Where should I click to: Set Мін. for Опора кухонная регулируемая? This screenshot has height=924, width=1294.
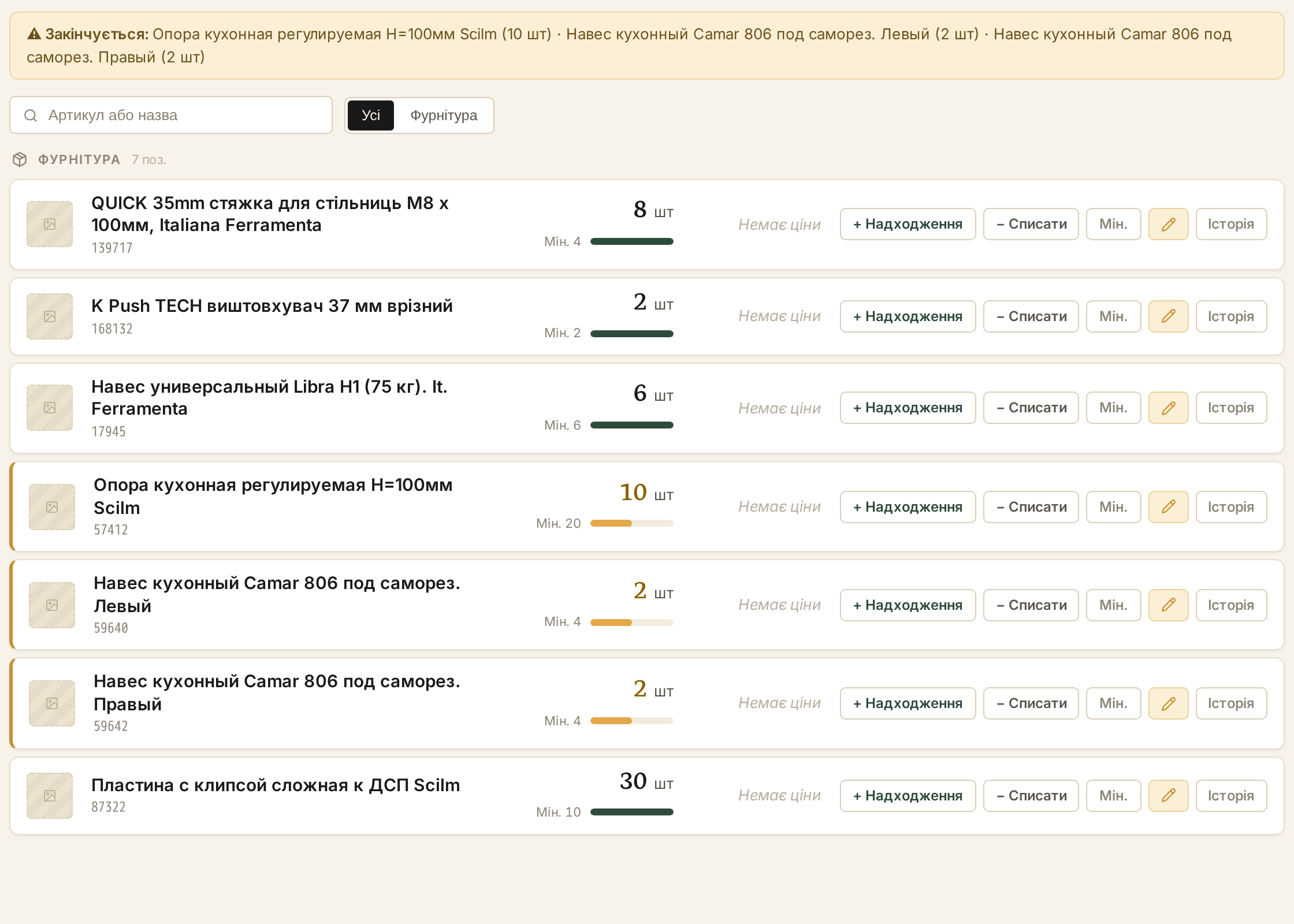click(1113, 507)
